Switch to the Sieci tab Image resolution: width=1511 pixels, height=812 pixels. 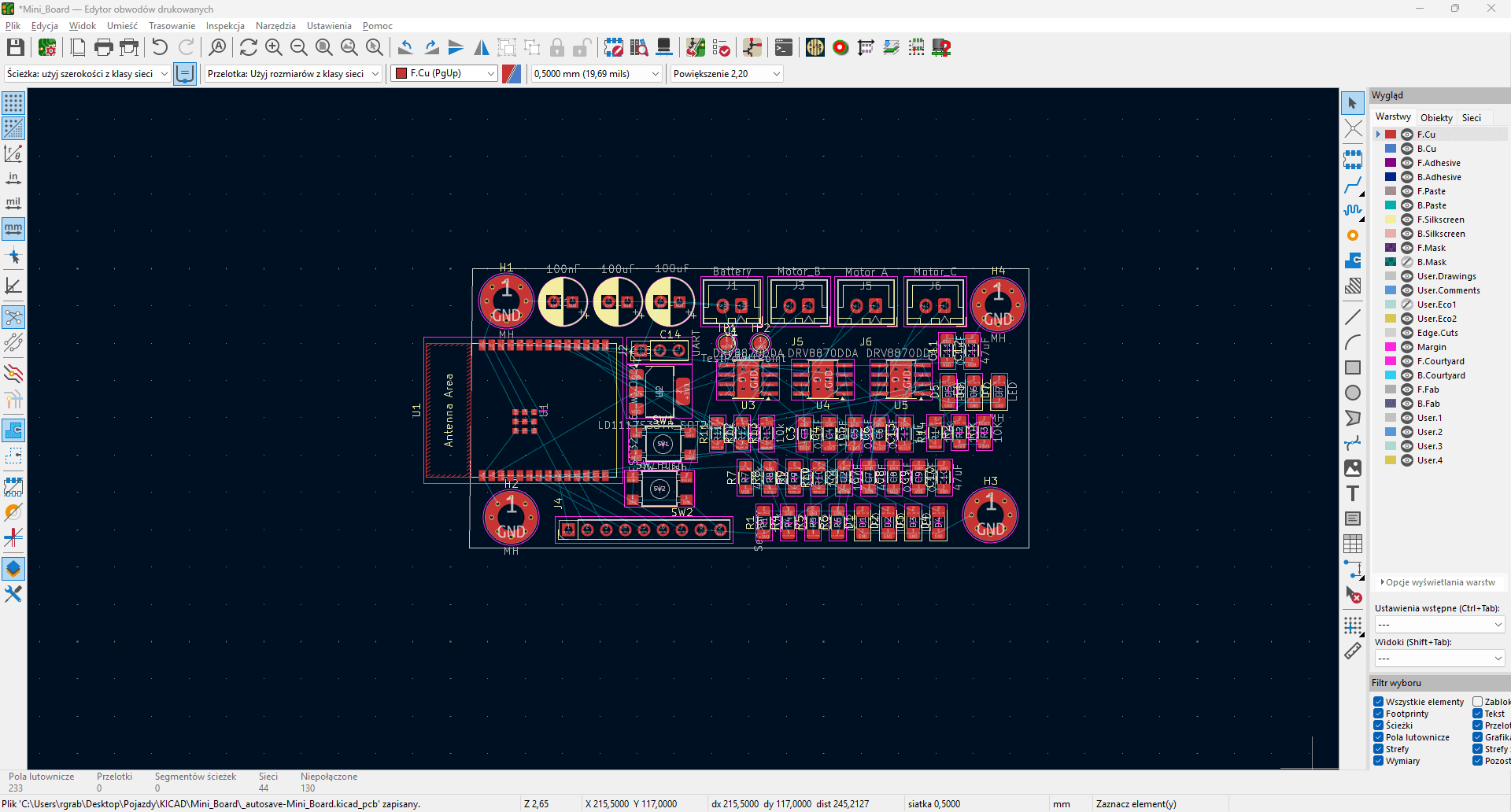pos(1471,117)
